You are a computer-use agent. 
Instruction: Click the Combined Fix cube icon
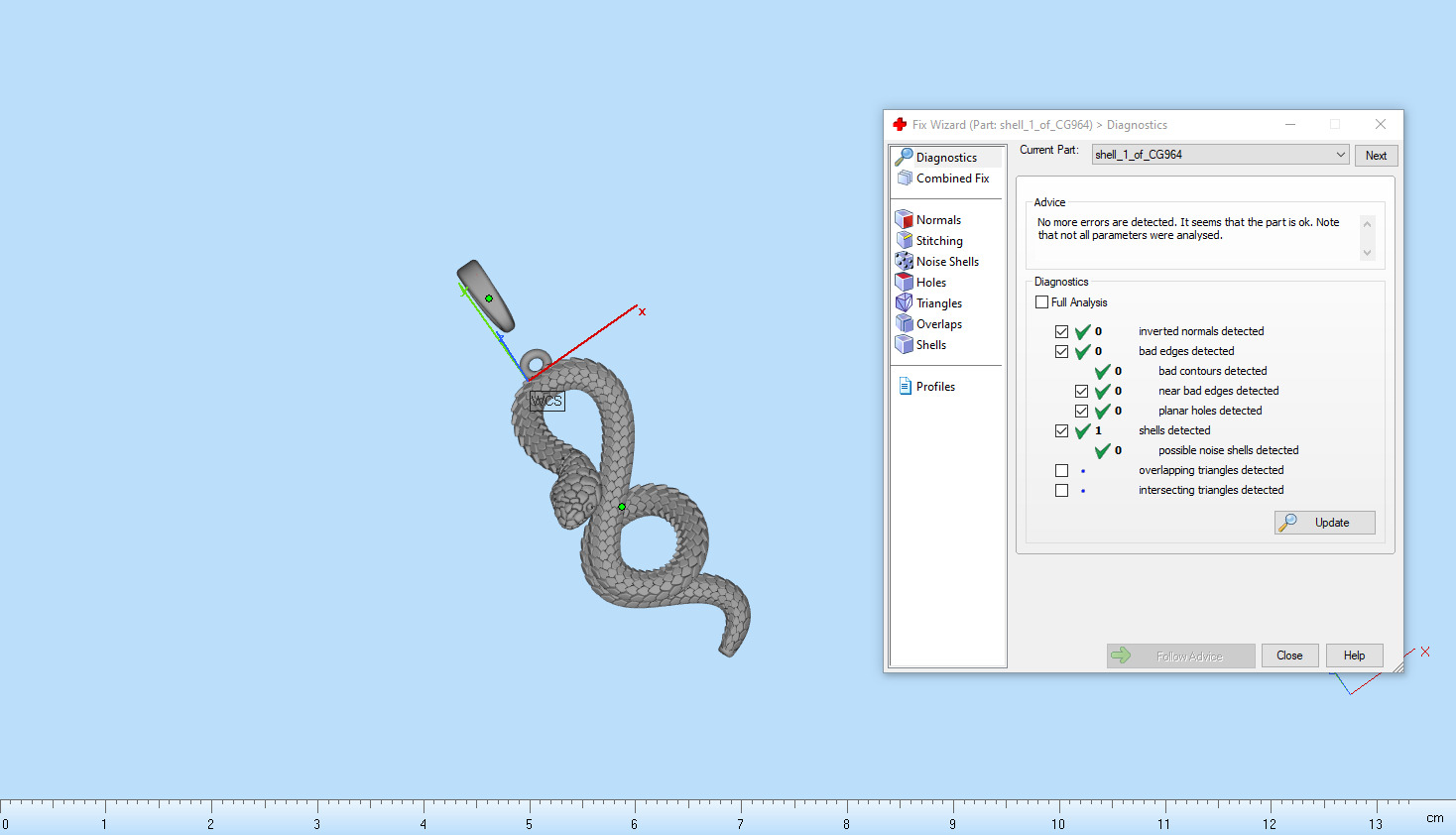(905, 178)
